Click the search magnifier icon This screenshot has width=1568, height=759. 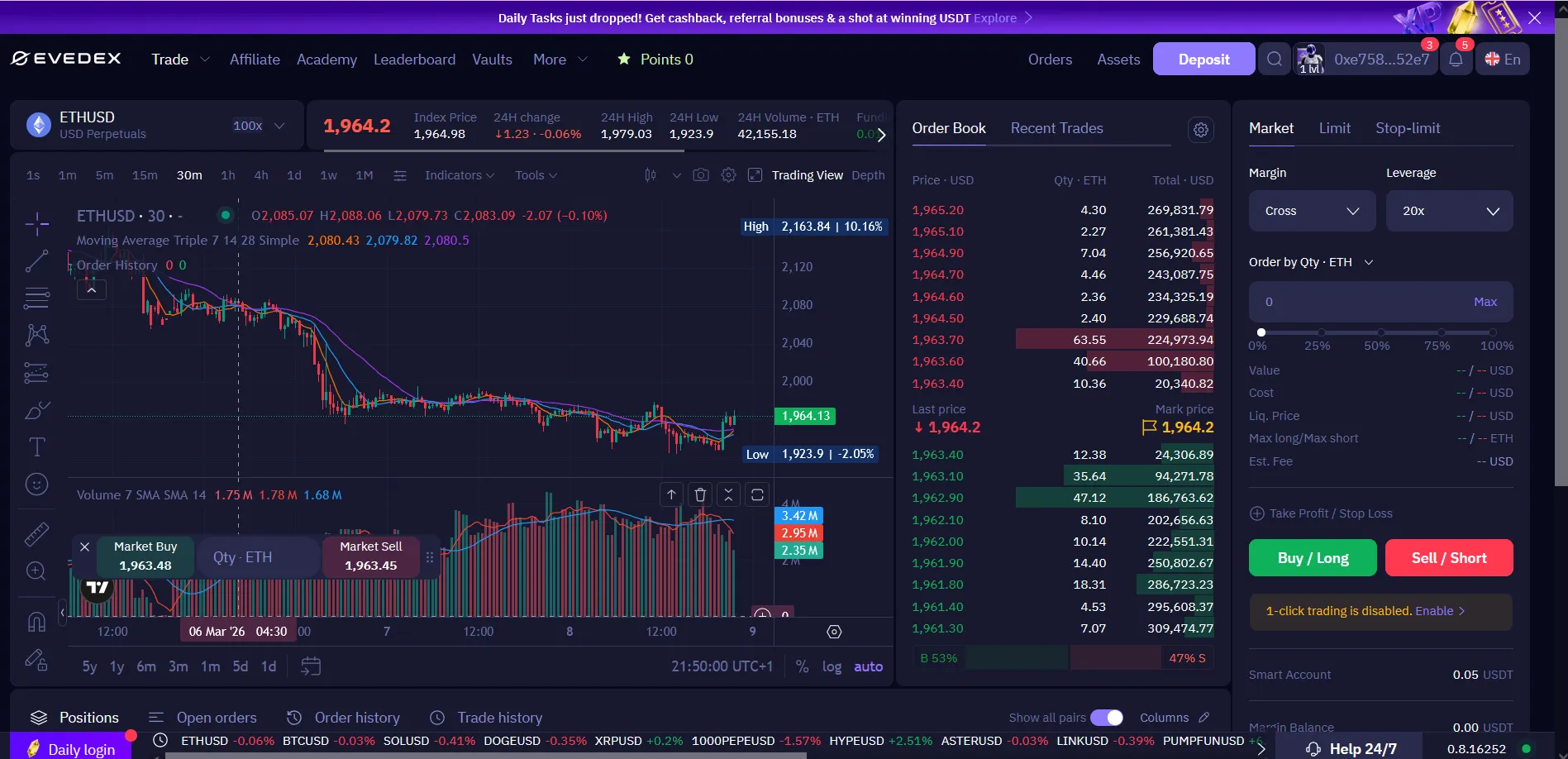tap(1275, 60)
